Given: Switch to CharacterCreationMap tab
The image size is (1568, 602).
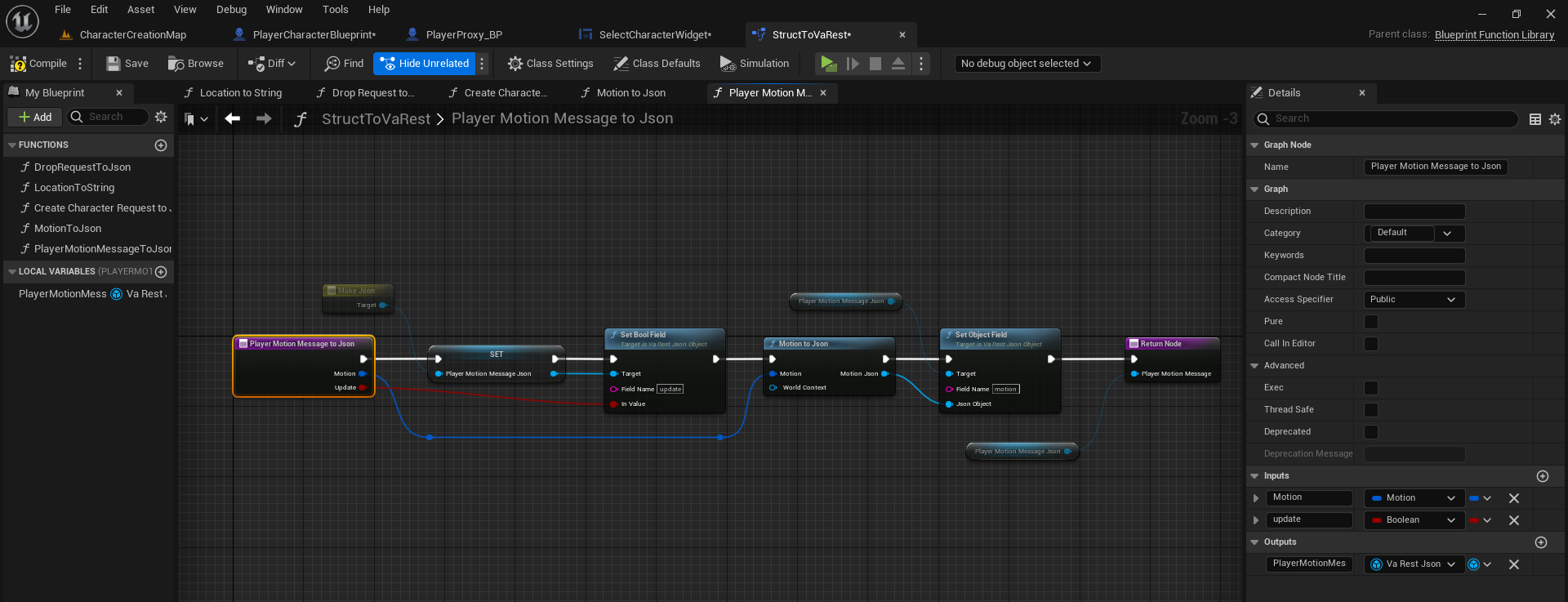Looking at the screenshot, I should tap(124, 35).
